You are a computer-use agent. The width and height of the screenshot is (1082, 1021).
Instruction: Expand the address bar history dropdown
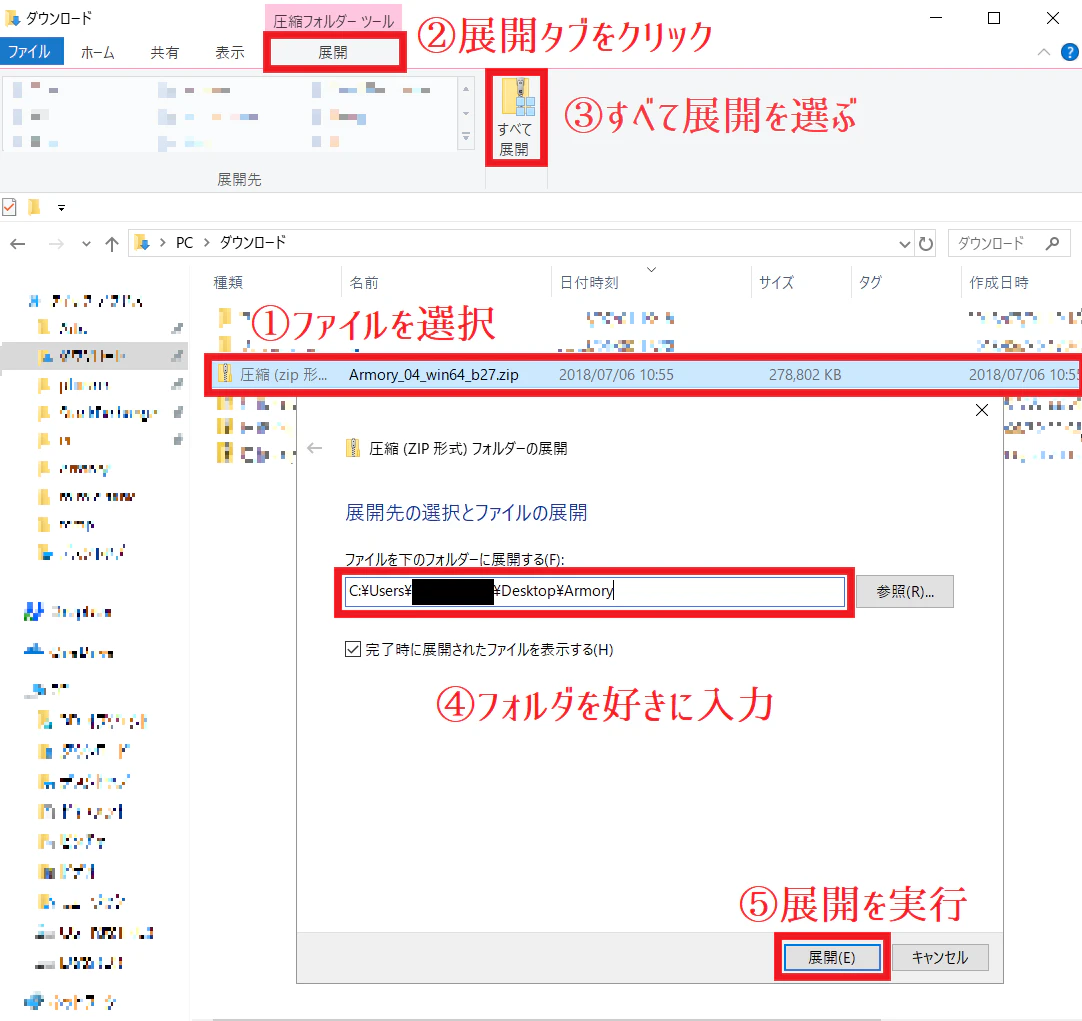coord(905,244)
